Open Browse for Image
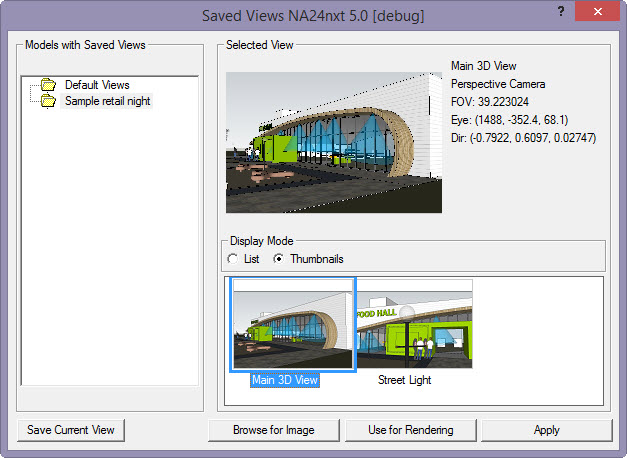627x458 pixels. [274, 430]
